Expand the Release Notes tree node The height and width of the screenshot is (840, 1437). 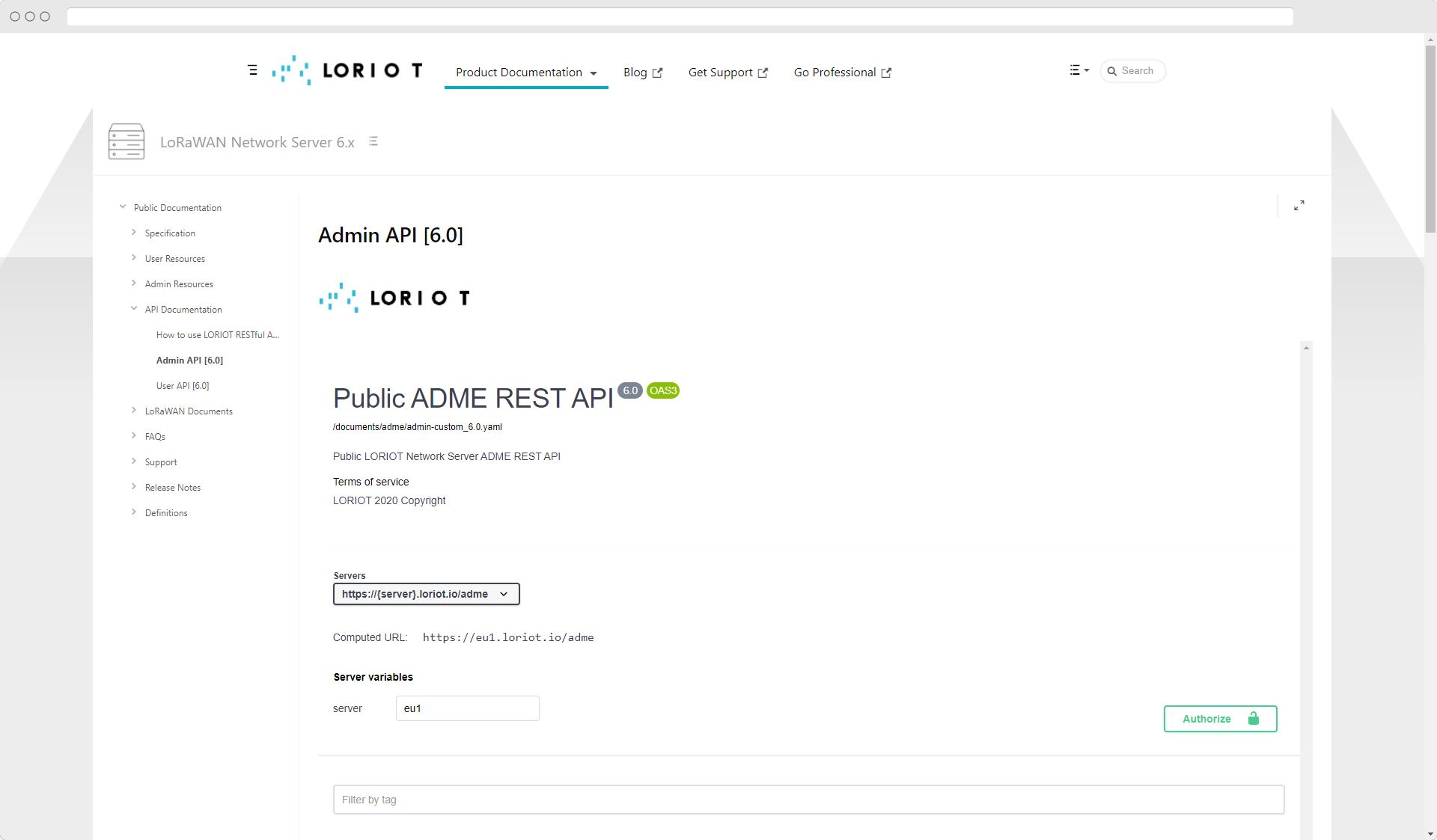[134, 487]
